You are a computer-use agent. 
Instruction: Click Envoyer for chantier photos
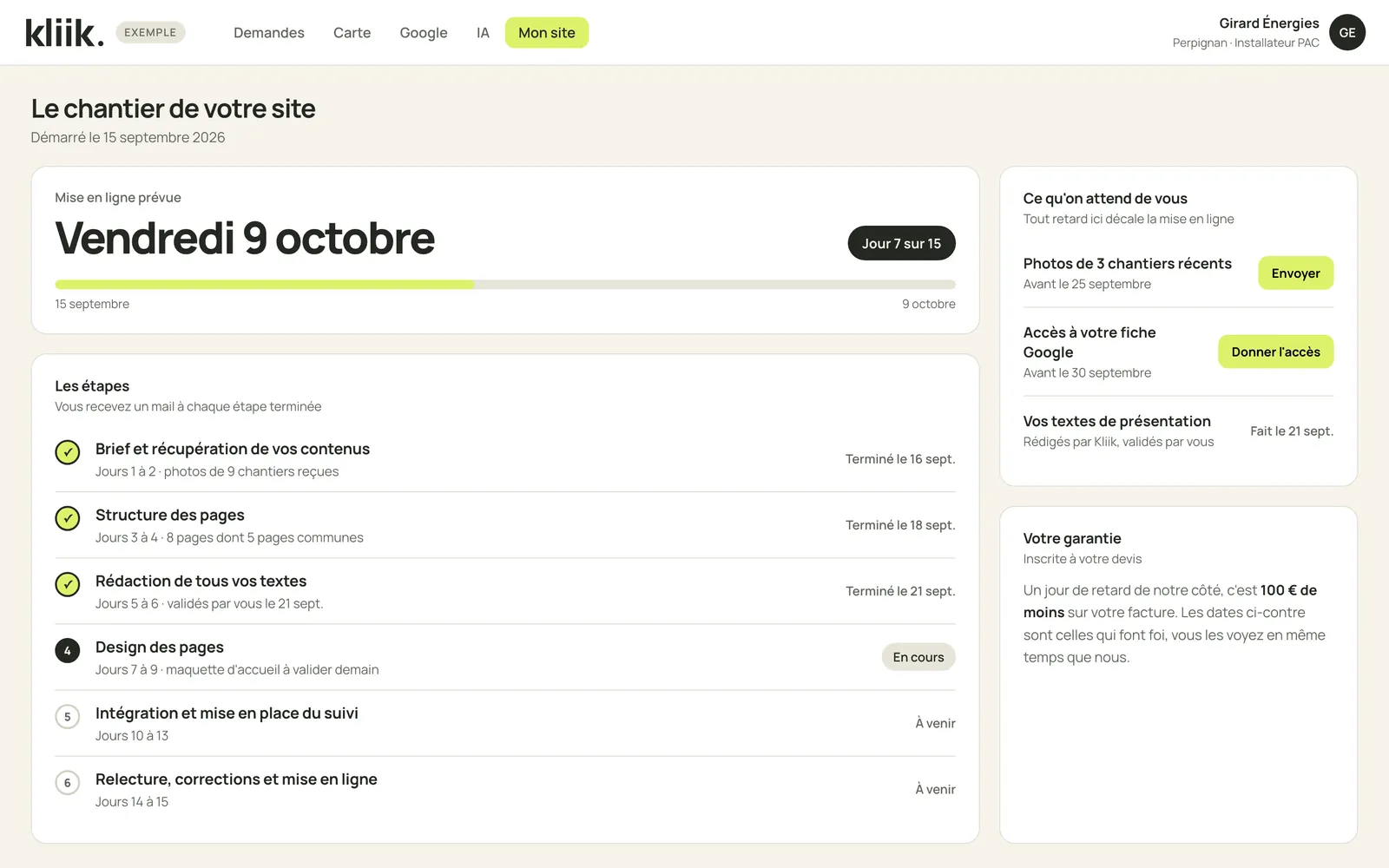(x=1295, y=273)
